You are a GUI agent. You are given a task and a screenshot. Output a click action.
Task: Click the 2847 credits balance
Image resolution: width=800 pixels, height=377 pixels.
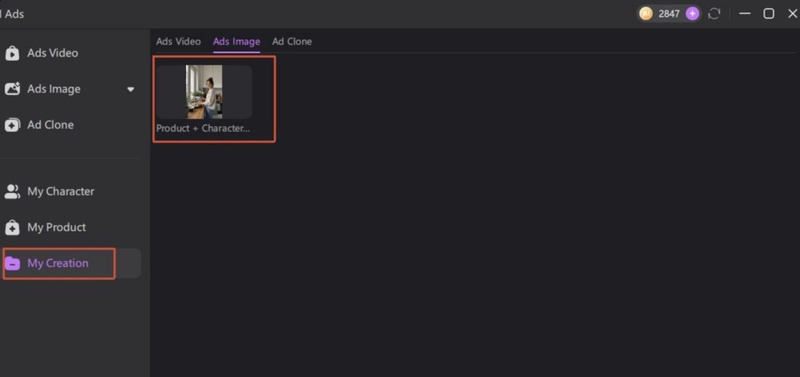669,14
